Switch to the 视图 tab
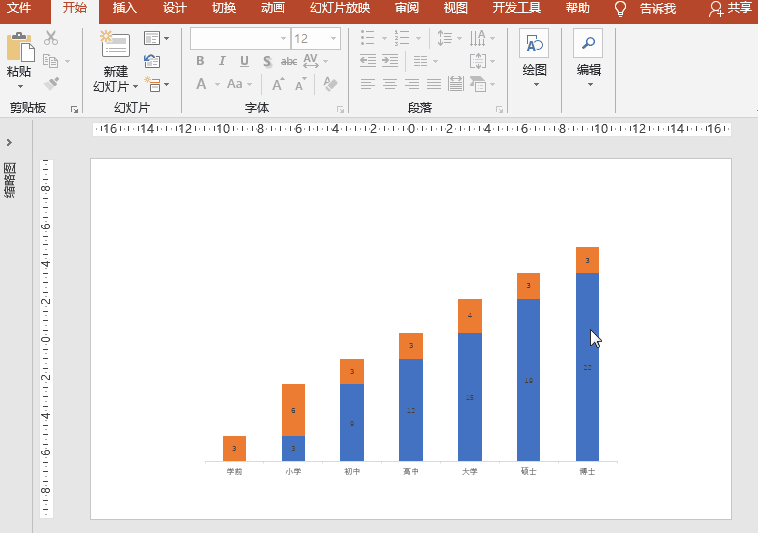Screen dimensions: 758x533 point(455,8)
